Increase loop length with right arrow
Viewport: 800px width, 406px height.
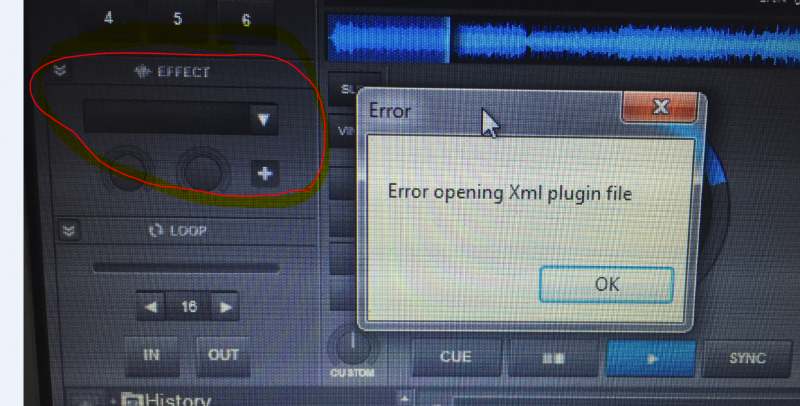click(x=225, y=307)
